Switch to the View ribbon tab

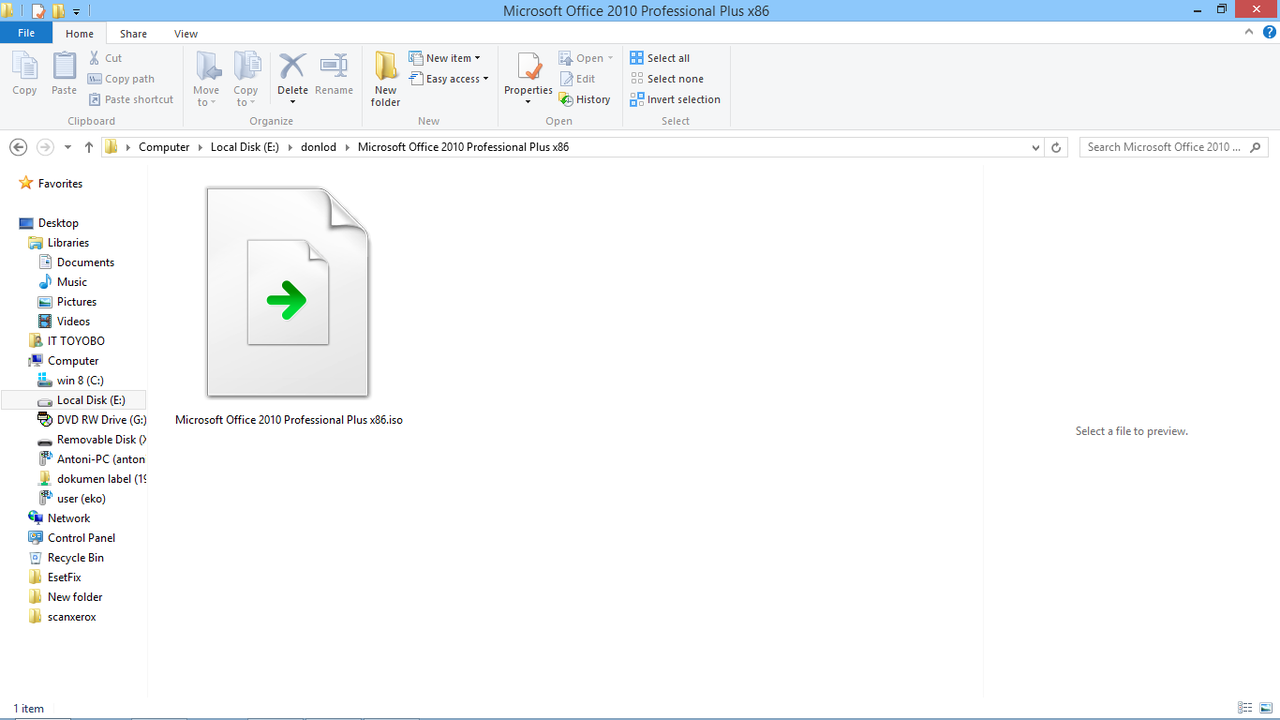186,33
